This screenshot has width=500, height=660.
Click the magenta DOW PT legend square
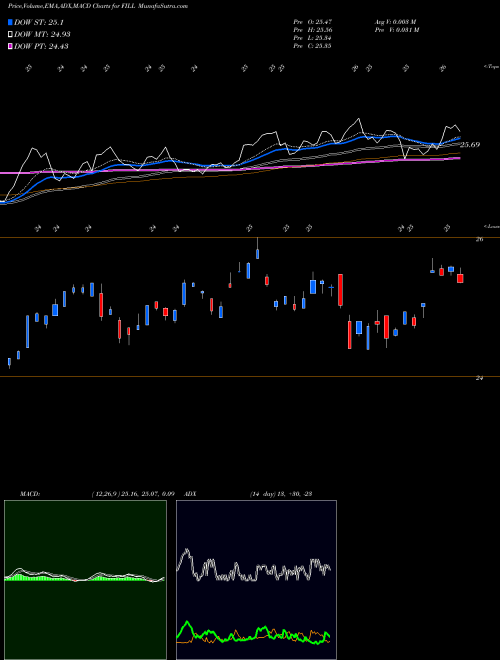click(x=10, y=46)
